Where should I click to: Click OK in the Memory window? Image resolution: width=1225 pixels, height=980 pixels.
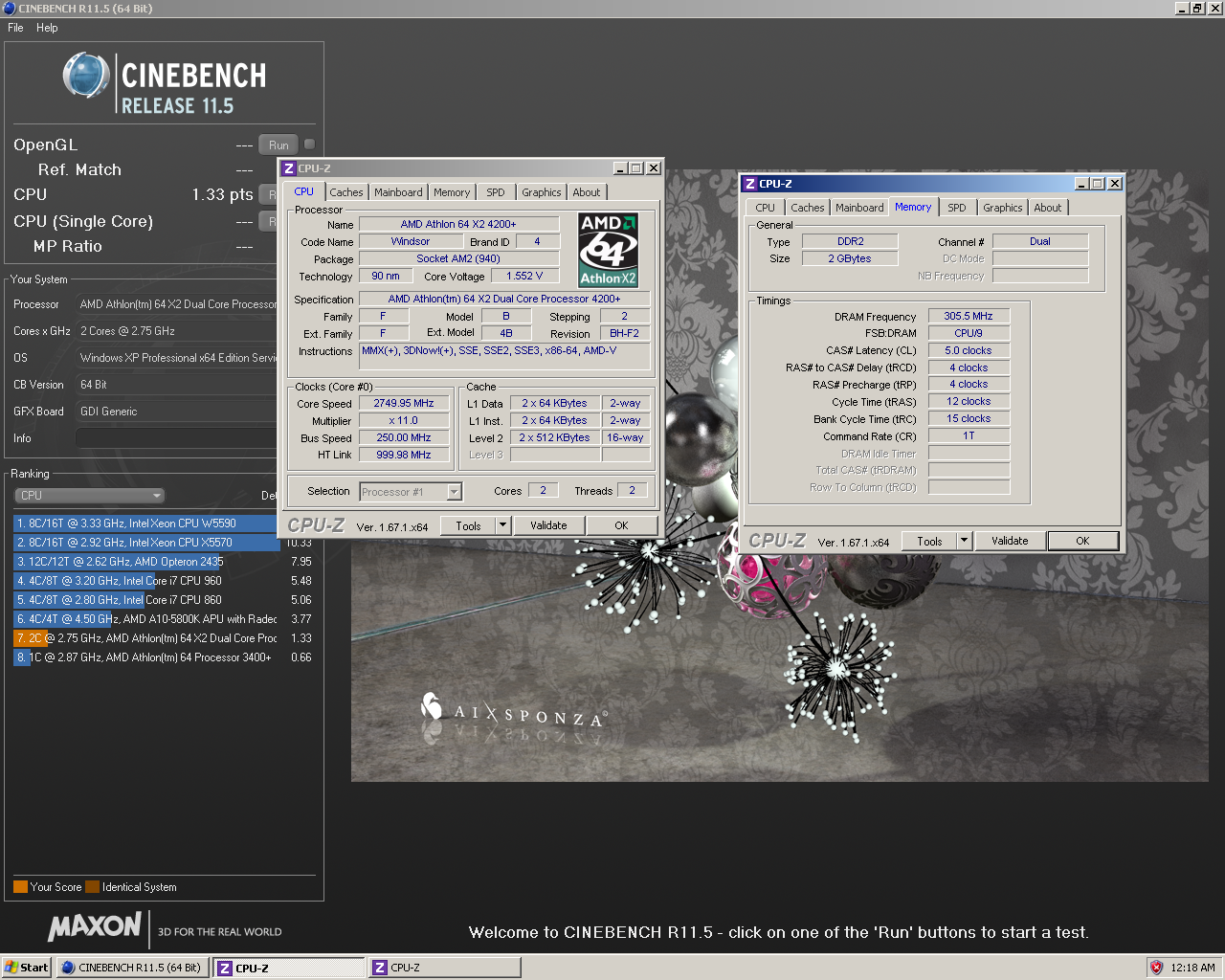click(x=1082, y=541)
